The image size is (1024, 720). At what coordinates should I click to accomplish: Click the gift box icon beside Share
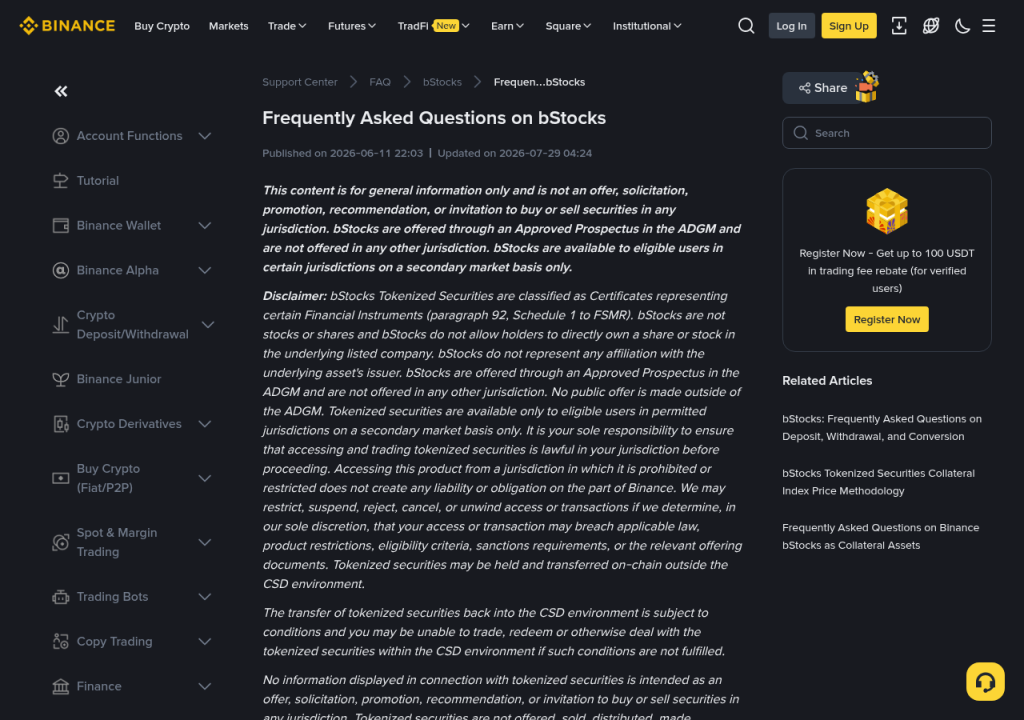click(867, 87)
